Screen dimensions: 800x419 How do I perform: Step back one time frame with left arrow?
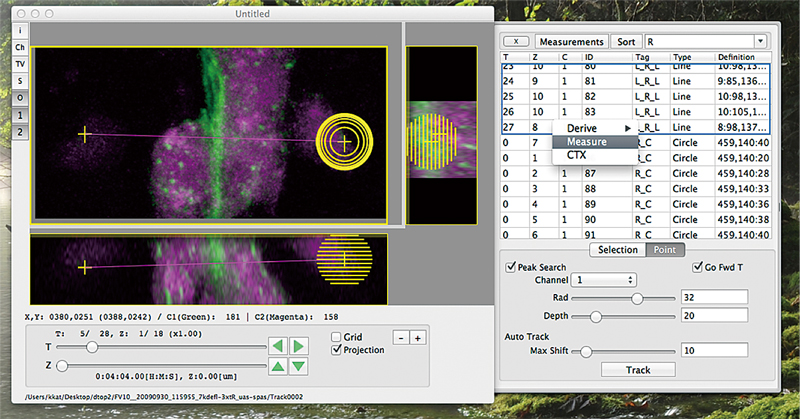coord(277,346)
